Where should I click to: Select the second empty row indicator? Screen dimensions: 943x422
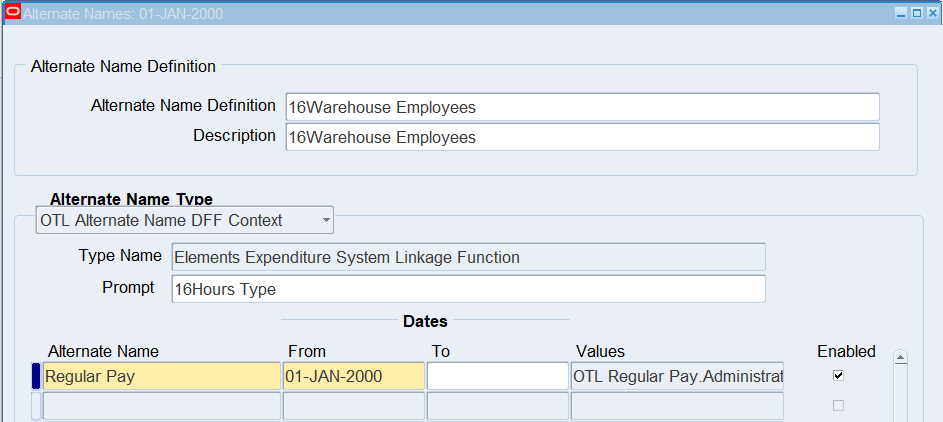(x=37, y=406)
